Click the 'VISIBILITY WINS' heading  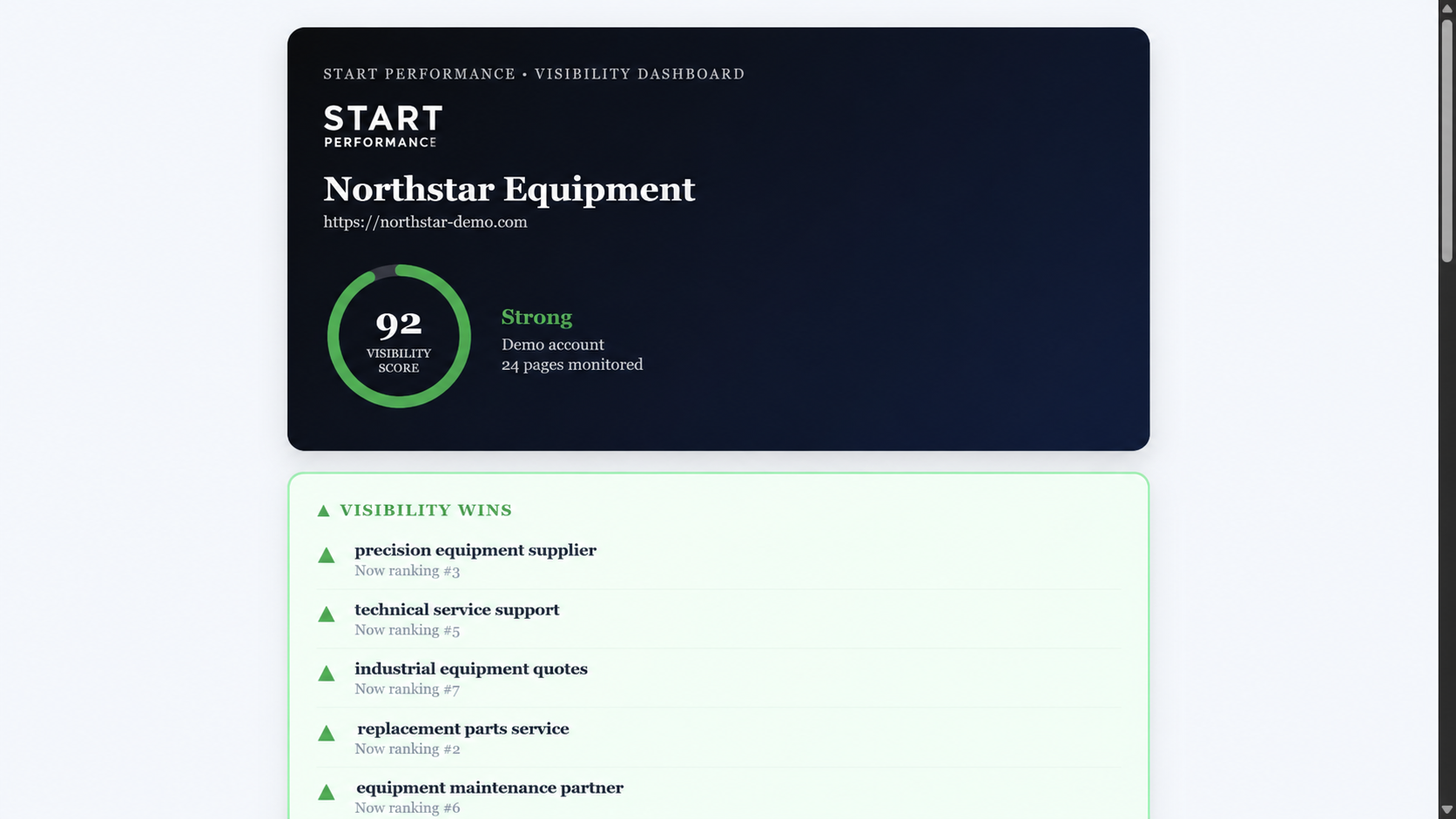coord(426,510)
